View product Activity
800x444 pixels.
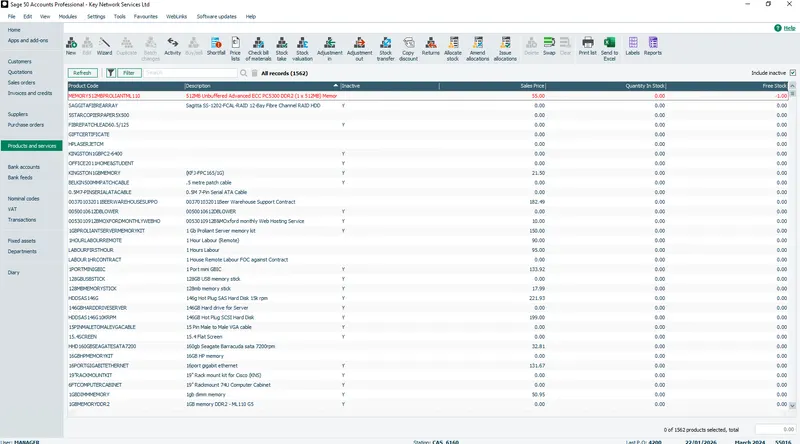[x=172, y=46]
